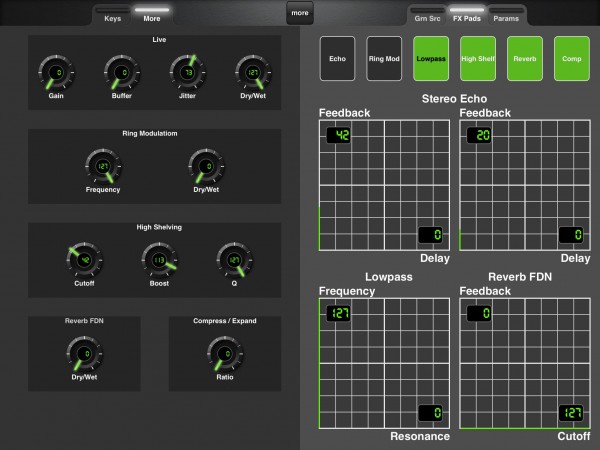
Task: Click the High Shelving Boost knob
Action: 159,260
